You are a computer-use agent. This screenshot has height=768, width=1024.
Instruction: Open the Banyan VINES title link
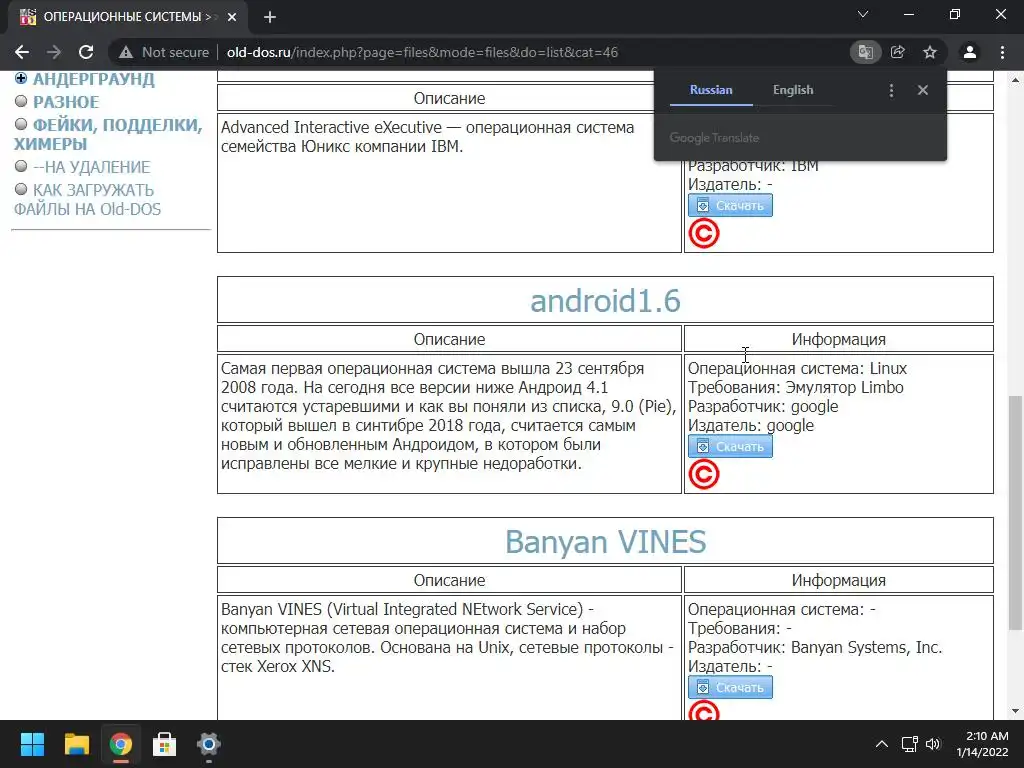click(605, 542)
